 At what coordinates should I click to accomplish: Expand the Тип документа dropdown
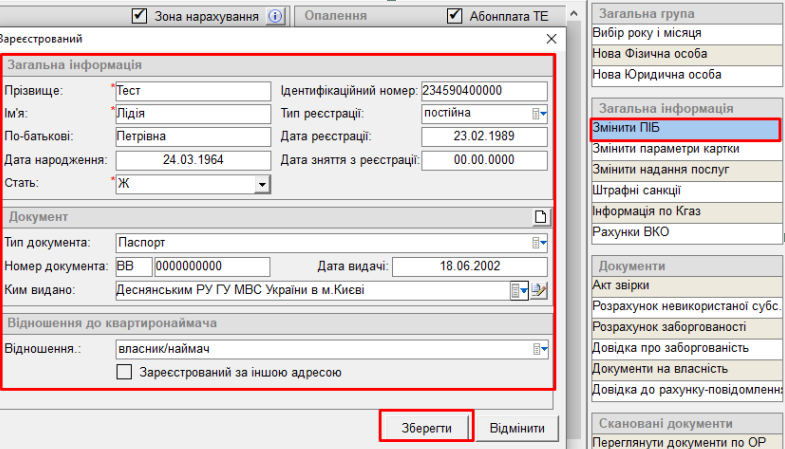tap(540, 242)
